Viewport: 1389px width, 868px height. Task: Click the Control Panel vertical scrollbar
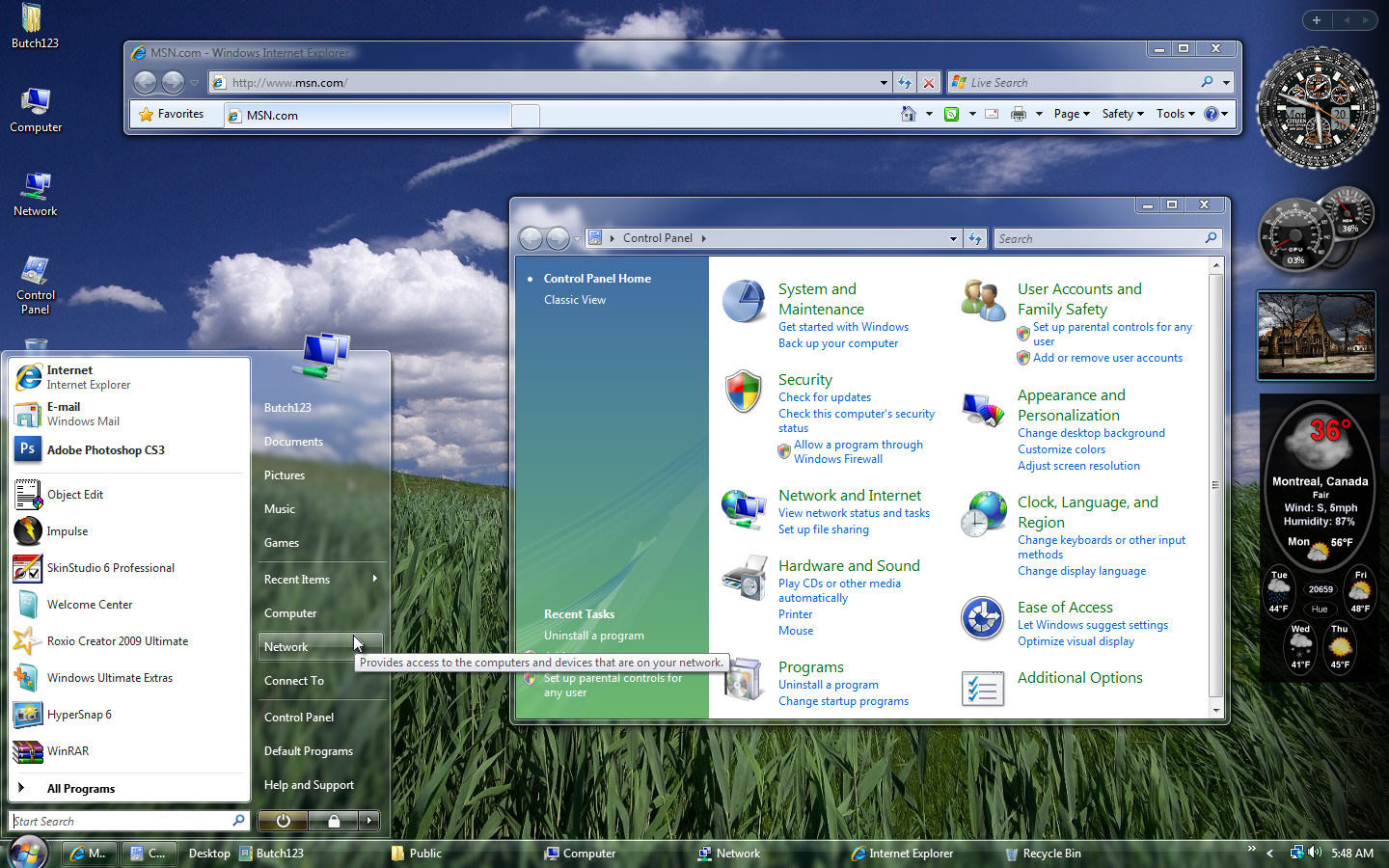click(x=1215, y=486)
